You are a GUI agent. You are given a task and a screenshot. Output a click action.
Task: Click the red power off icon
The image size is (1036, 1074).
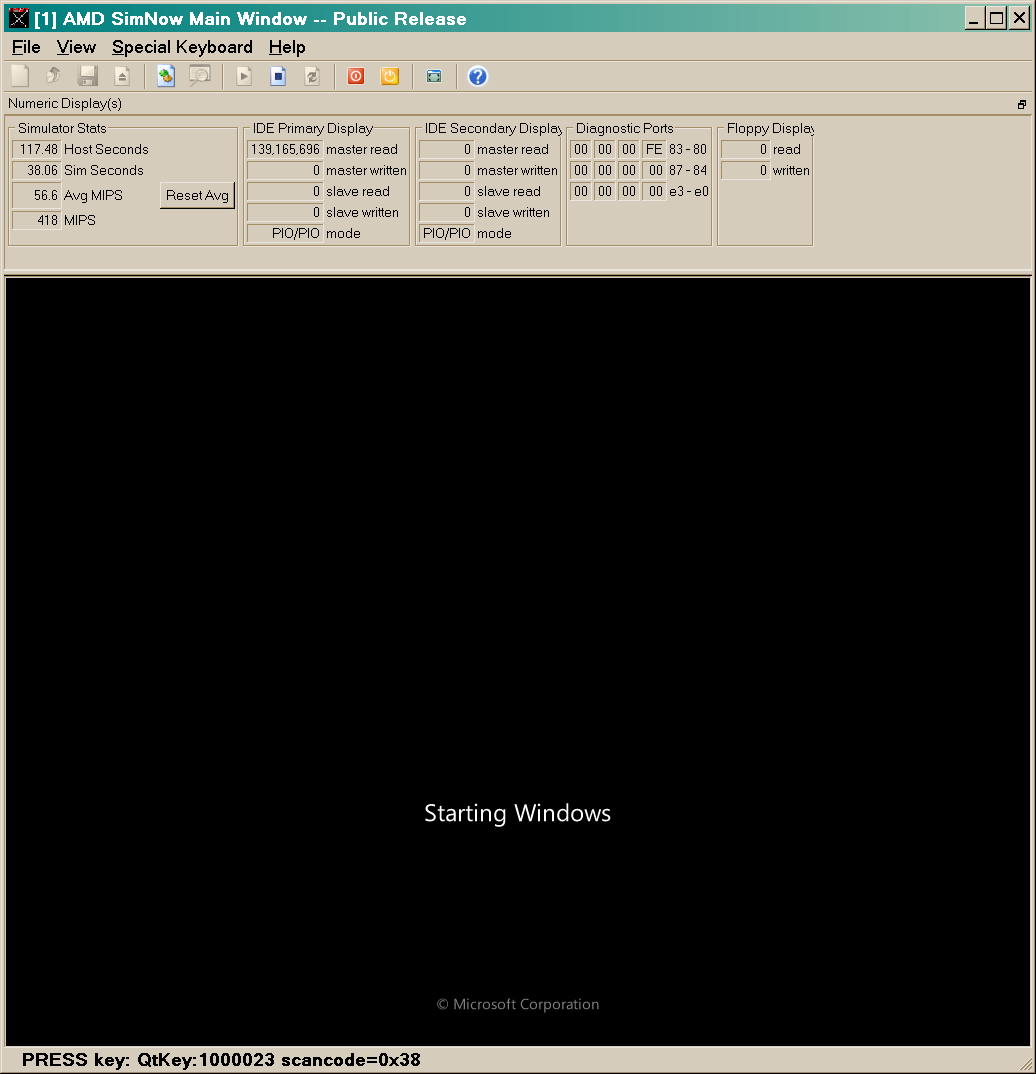pyautogui.click(x=356, y=76)
